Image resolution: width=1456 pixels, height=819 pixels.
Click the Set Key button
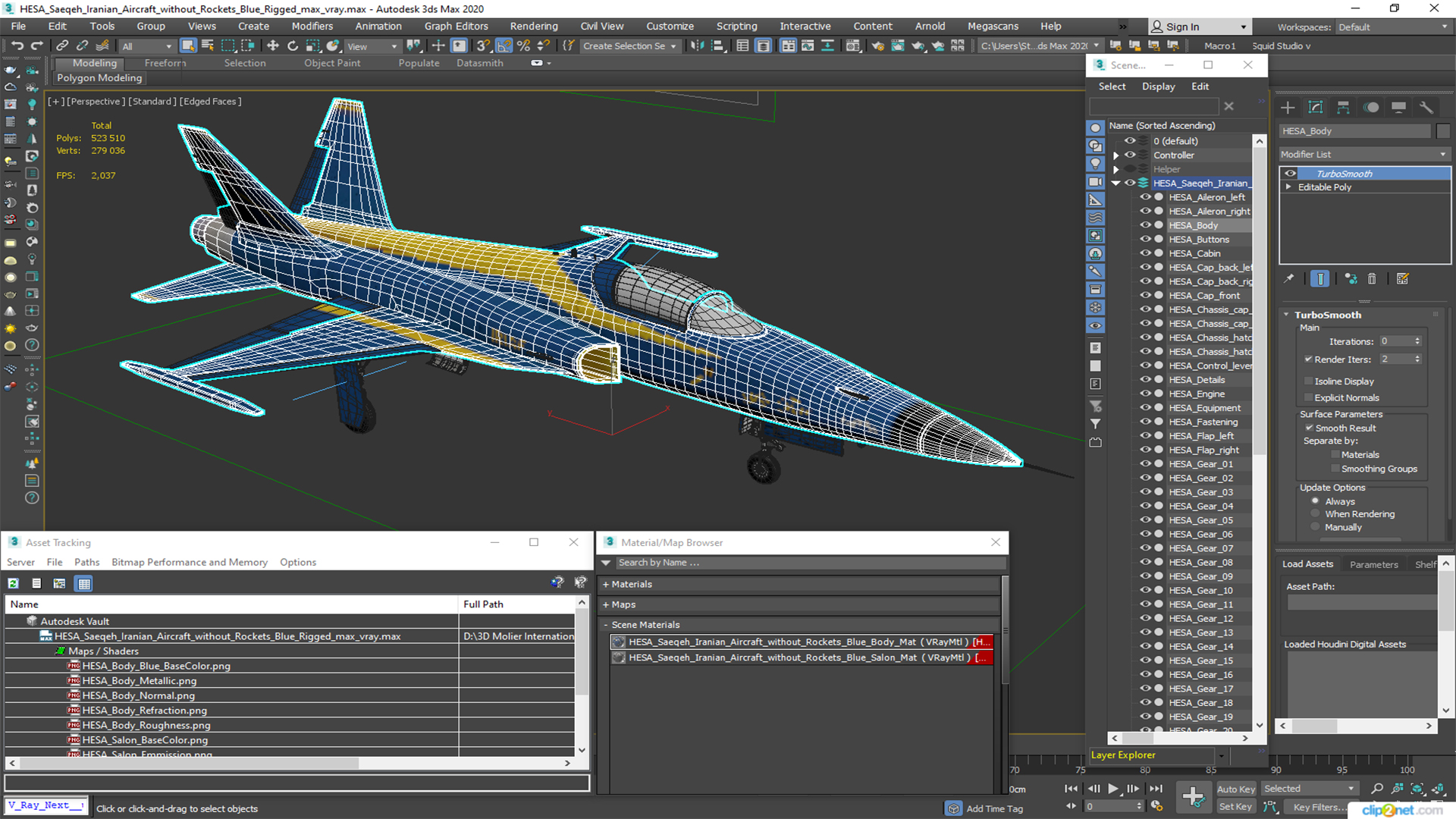click(1235, 807)
